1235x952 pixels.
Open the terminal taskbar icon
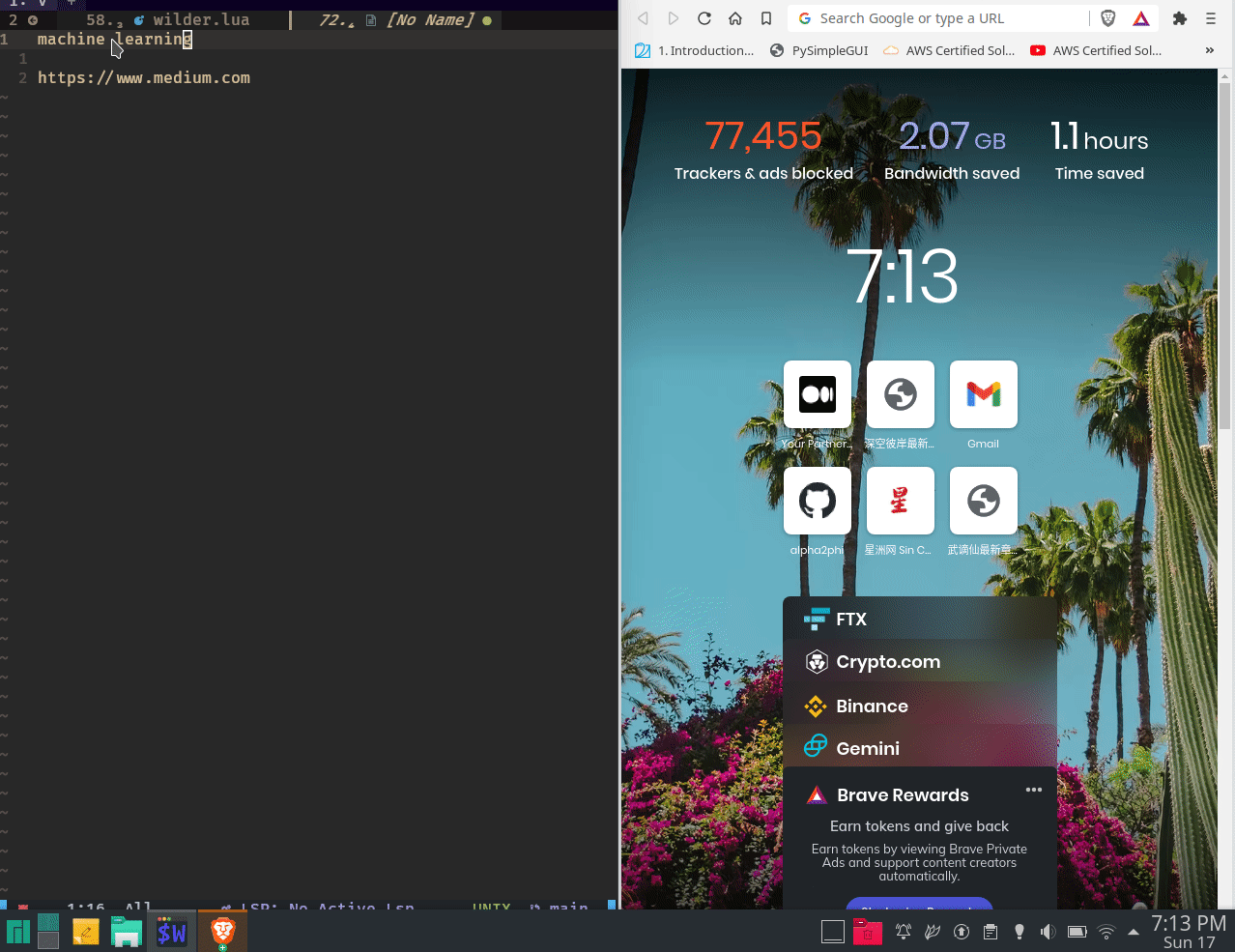coord(172,933)
